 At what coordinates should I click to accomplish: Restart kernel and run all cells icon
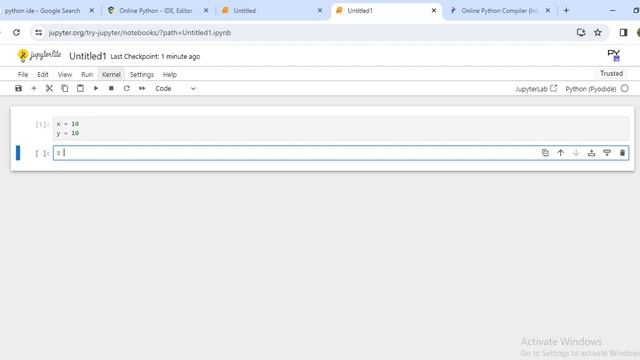tap(142, 88)
